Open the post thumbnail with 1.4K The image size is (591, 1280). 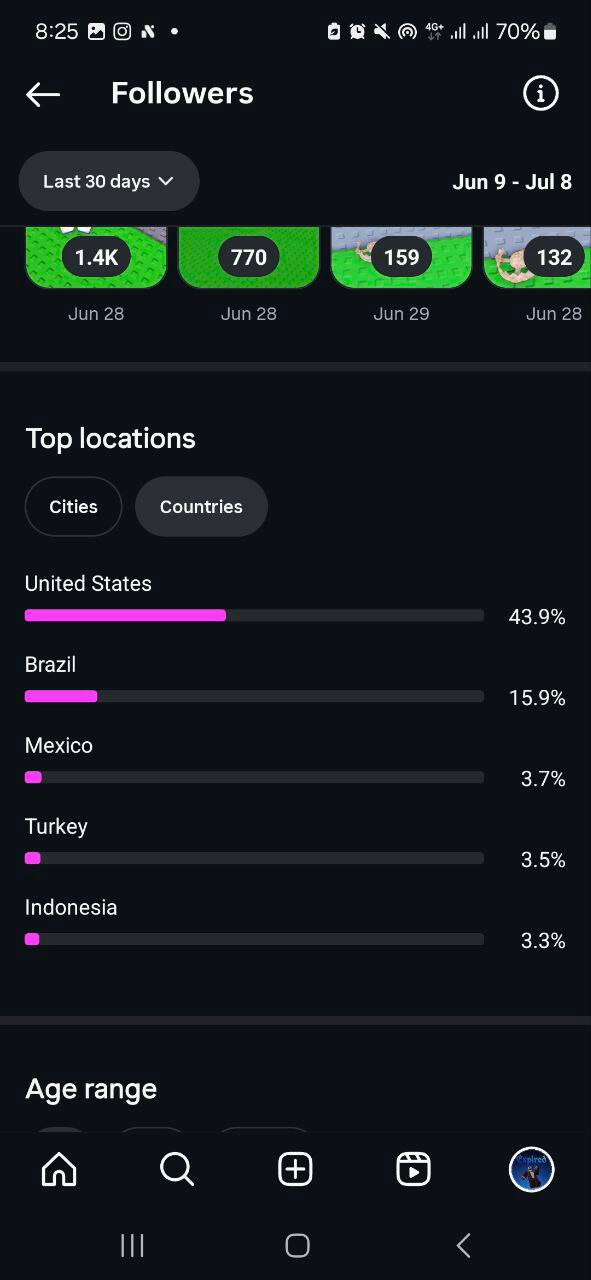[96, 258]
